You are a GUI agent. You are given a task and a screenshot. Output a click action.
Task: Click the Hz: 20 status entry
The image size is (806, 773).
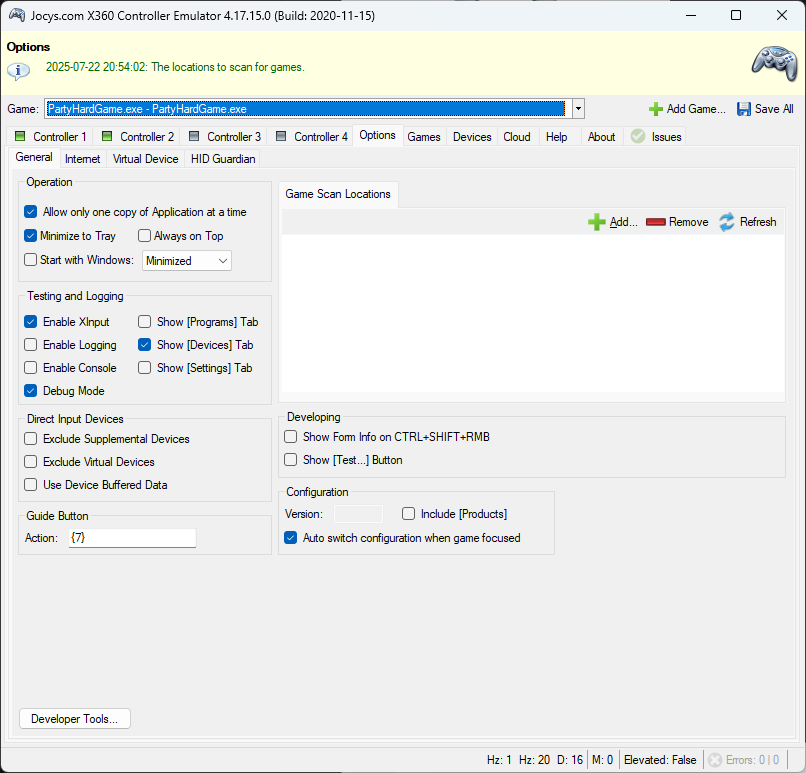(534, 760)
